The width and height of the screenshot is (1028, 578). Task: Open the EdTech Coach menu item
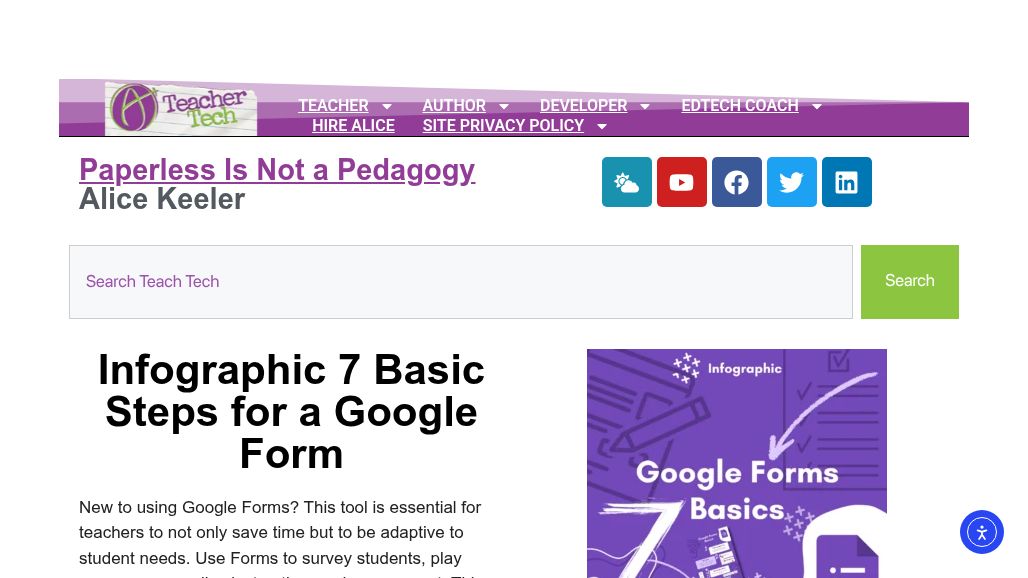(740, 106)
